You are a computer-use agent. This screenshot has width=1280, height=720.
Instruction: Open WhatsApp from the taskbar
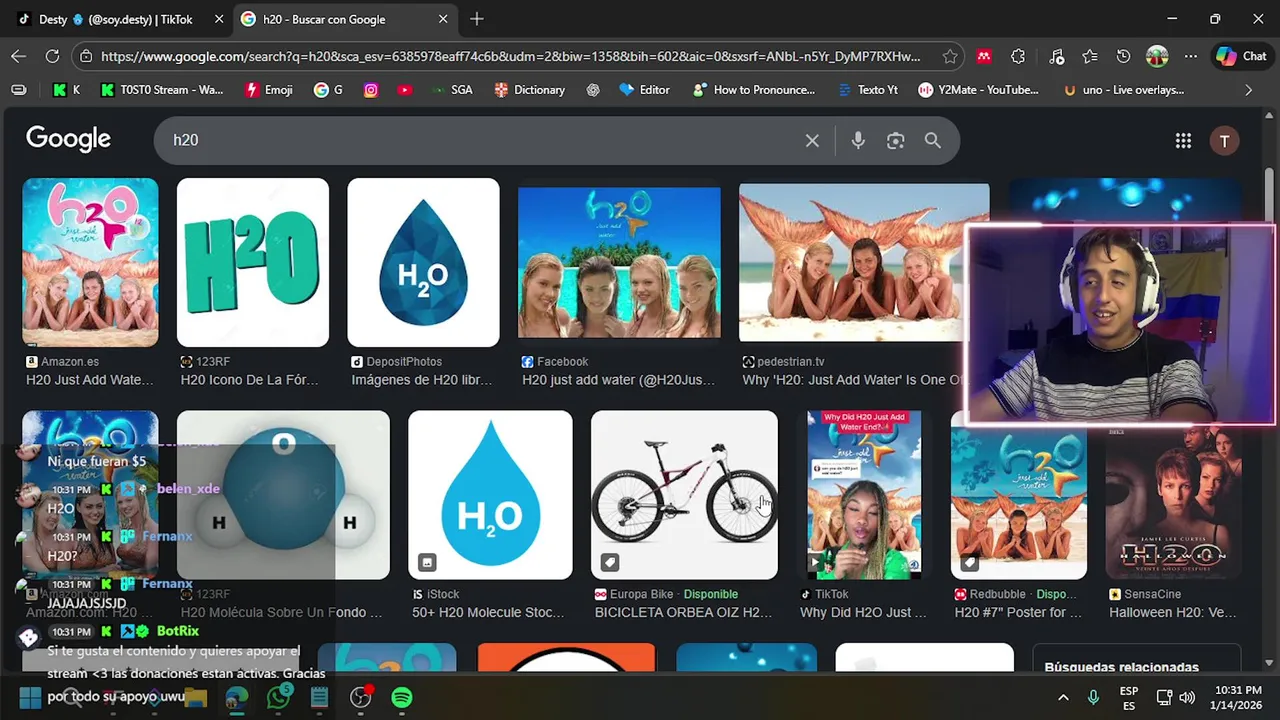point(279,697)
